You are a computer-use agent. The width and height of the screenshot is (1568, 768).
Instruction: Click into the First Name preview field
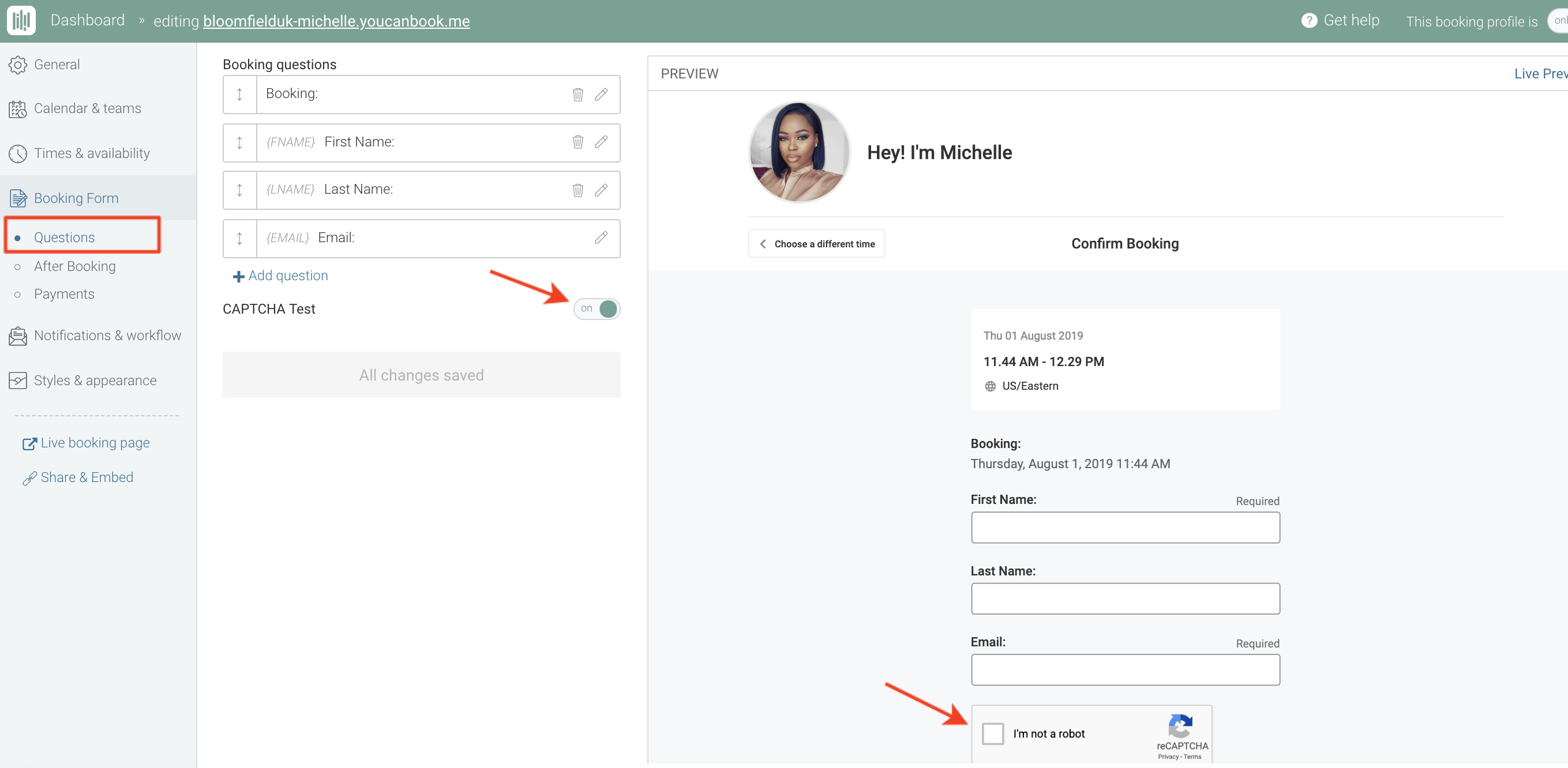[1125, 527]
